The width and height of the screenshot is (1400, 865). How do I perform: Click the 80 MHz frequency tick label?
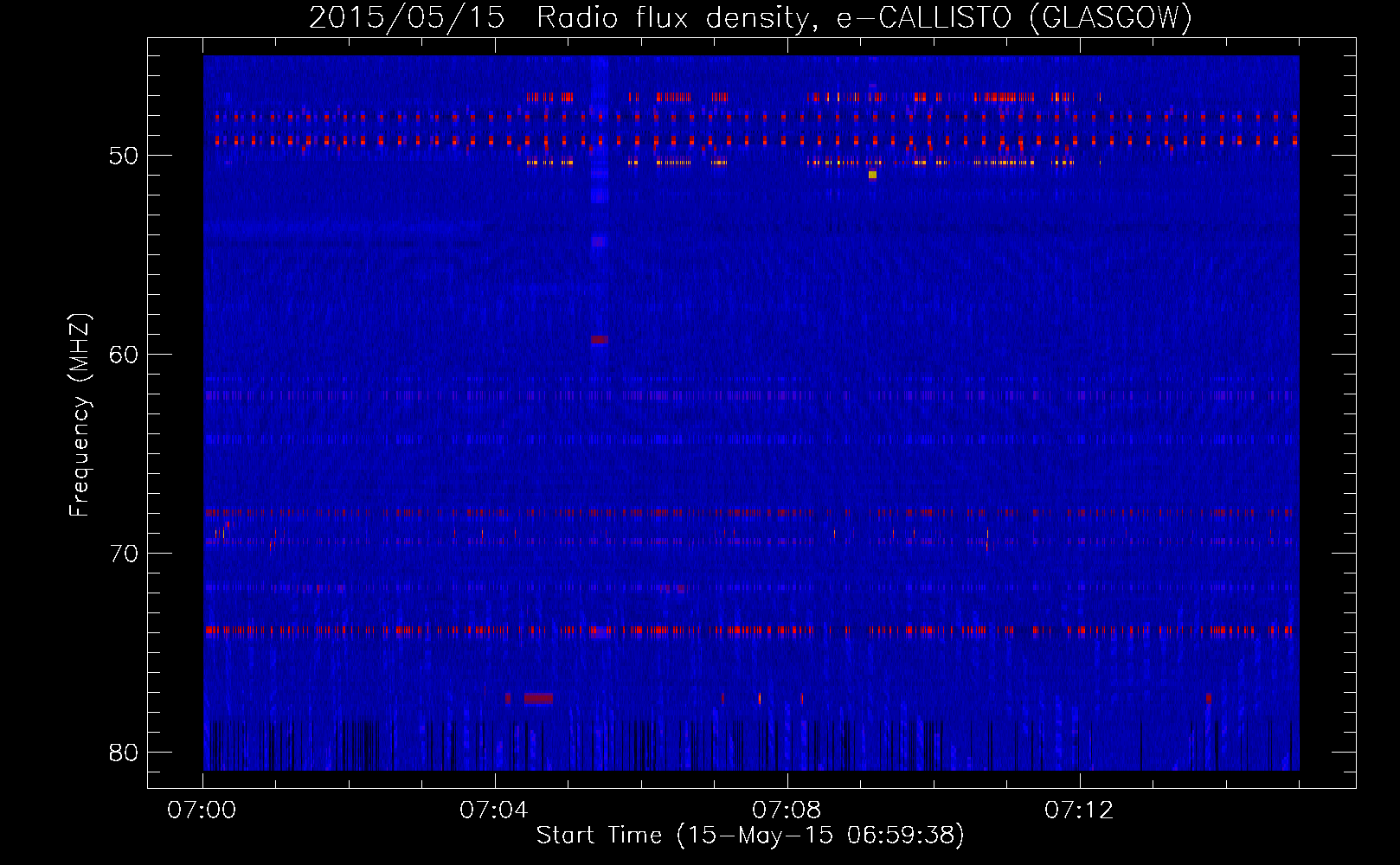pos(124,753)
